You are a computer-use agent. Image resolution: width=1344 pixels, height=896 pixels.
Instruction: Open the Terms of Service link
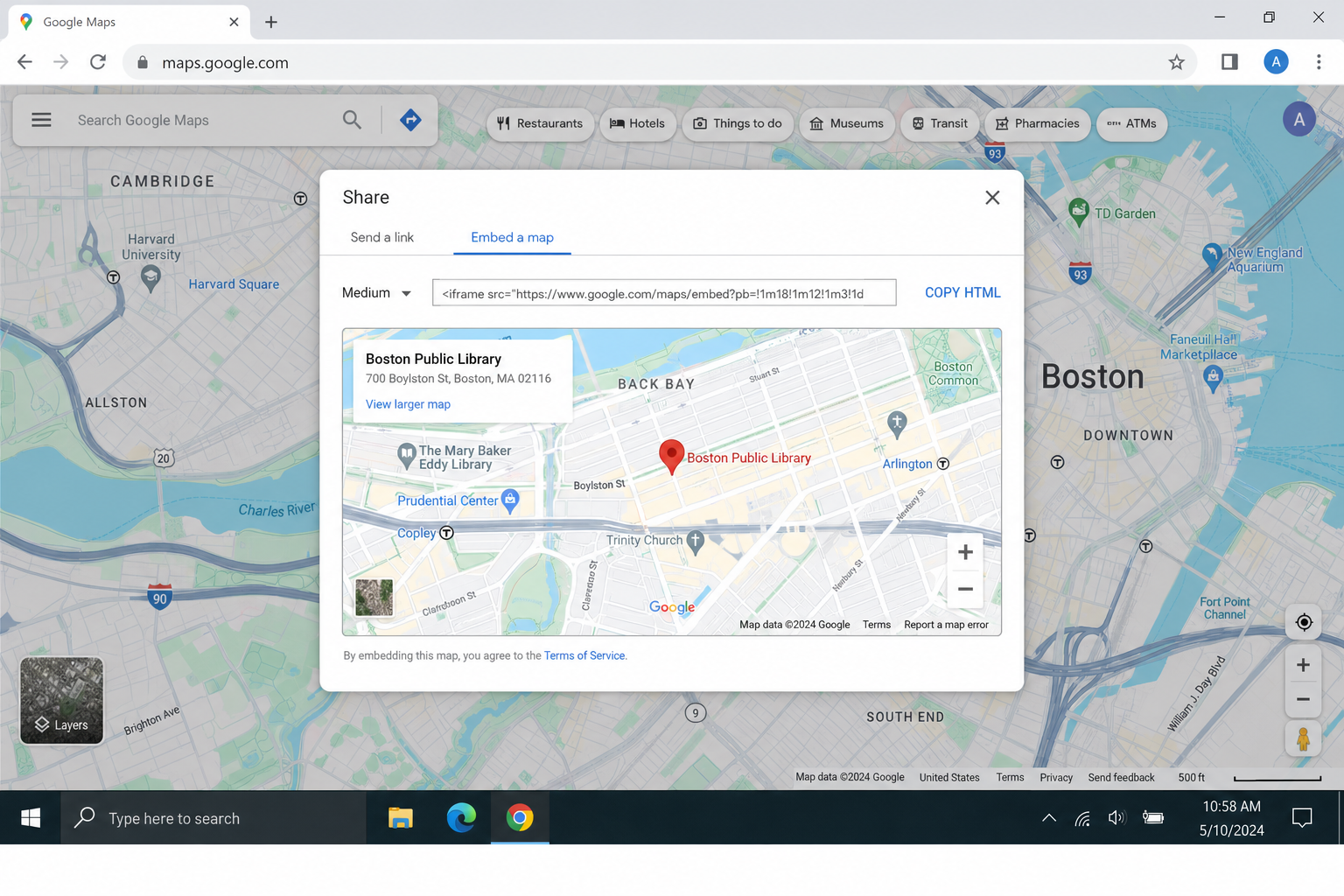click(x=584, y=655)
